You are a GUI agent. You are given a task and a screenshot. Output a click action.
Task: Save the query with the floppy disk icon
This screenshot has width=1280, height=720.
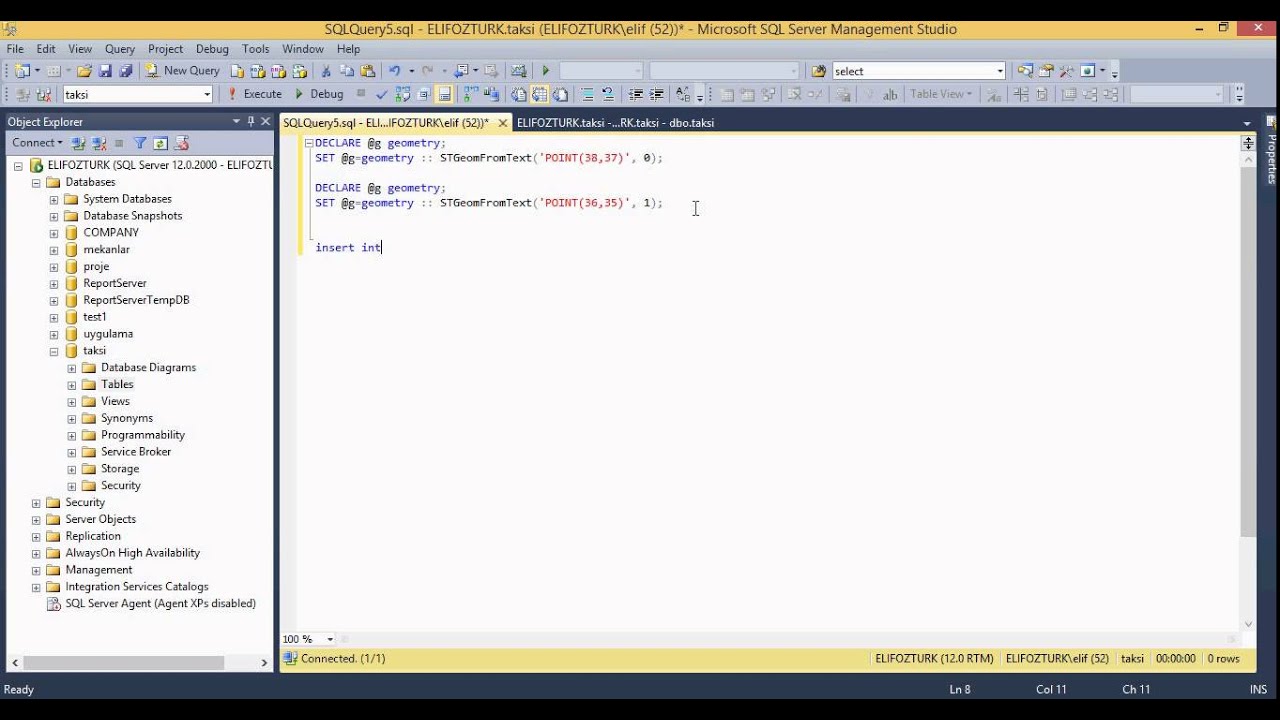click(x=105, y=71)
